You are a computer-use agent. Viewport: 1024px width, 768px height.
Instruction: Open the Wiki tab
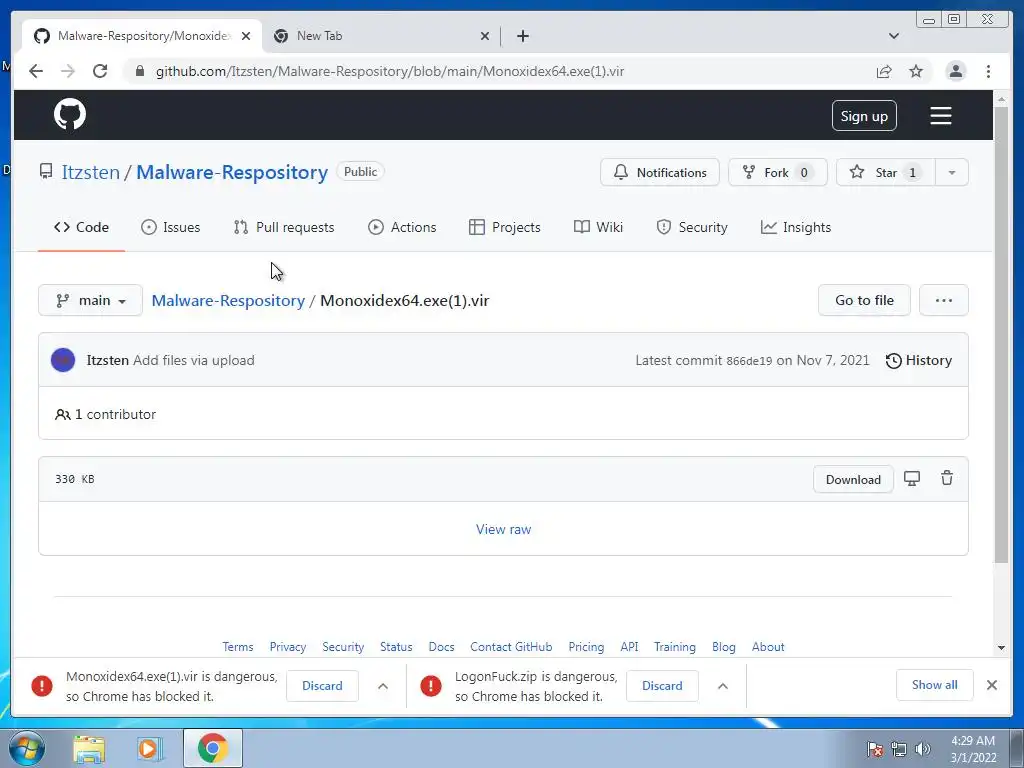tap(598, 227)
